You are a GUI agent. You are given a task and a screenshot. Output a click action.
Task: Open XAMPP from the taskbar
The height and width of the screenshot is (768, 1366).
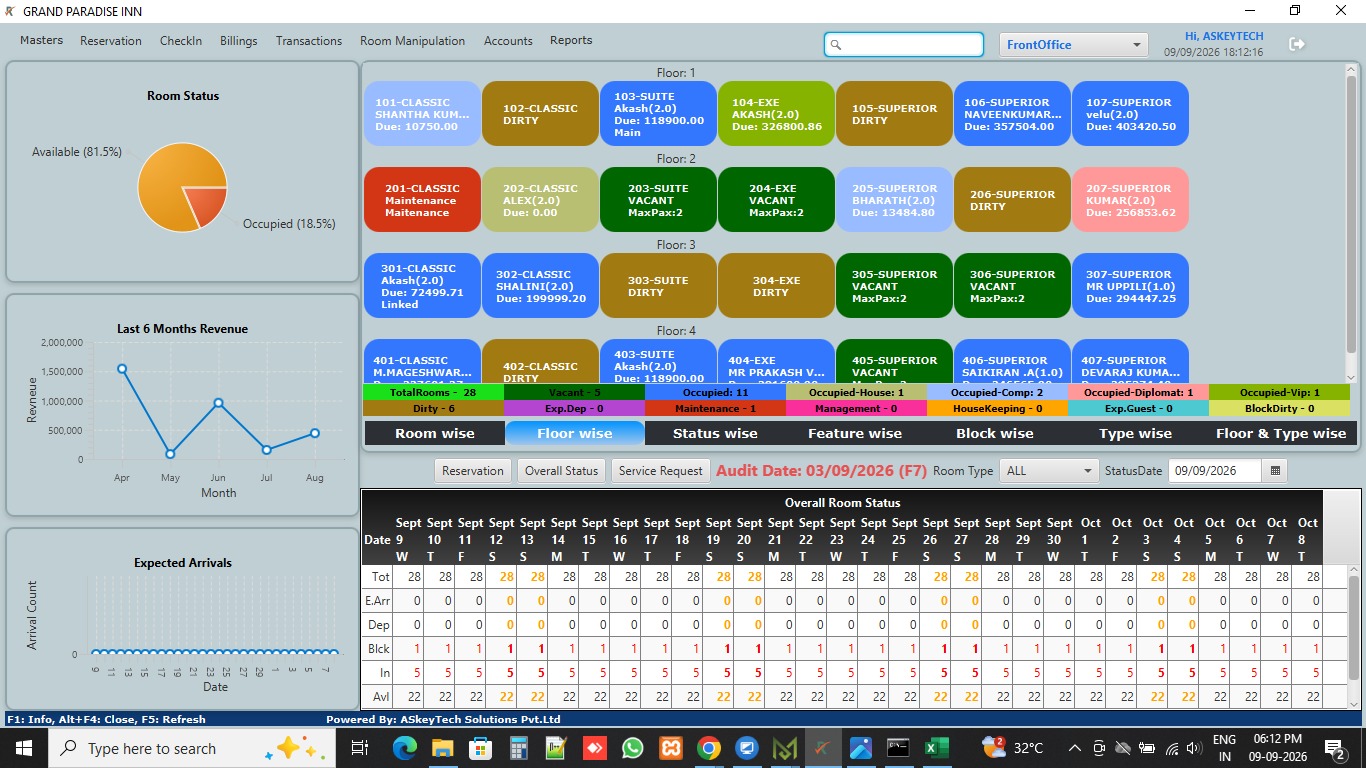[x=670, y=748]
